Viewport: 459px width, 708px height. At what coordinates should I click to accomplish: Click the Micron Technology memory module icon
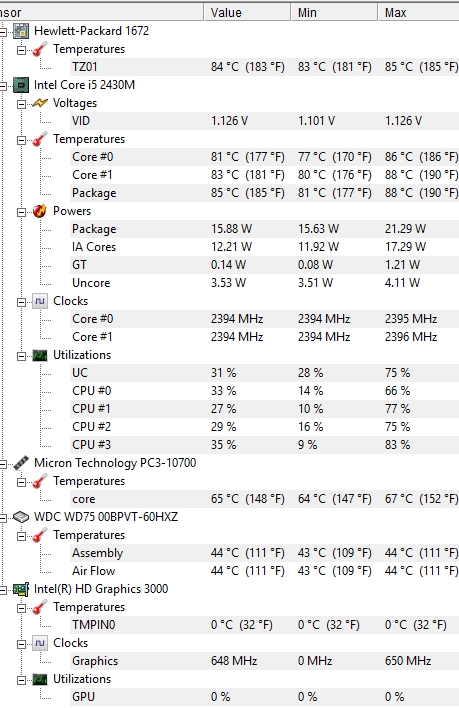pos(21,463)
